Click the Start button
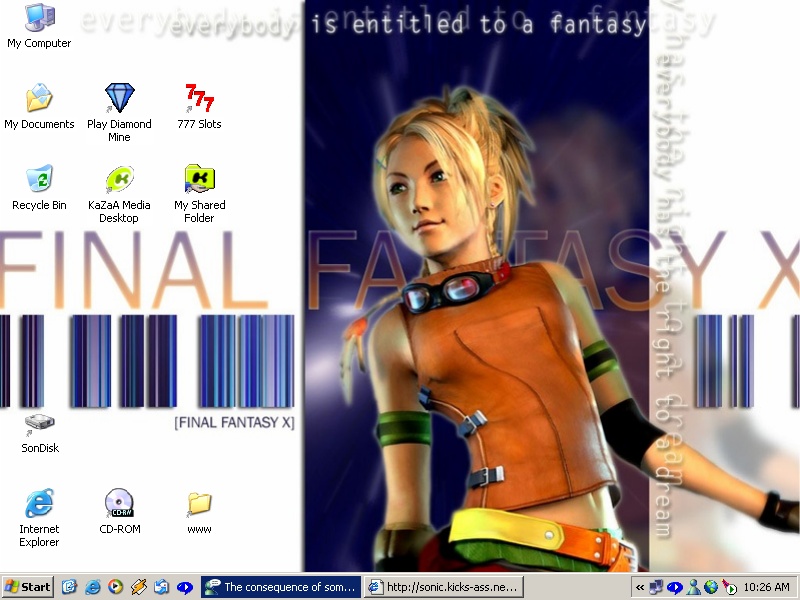800x600 pixels. click(28, 587)
